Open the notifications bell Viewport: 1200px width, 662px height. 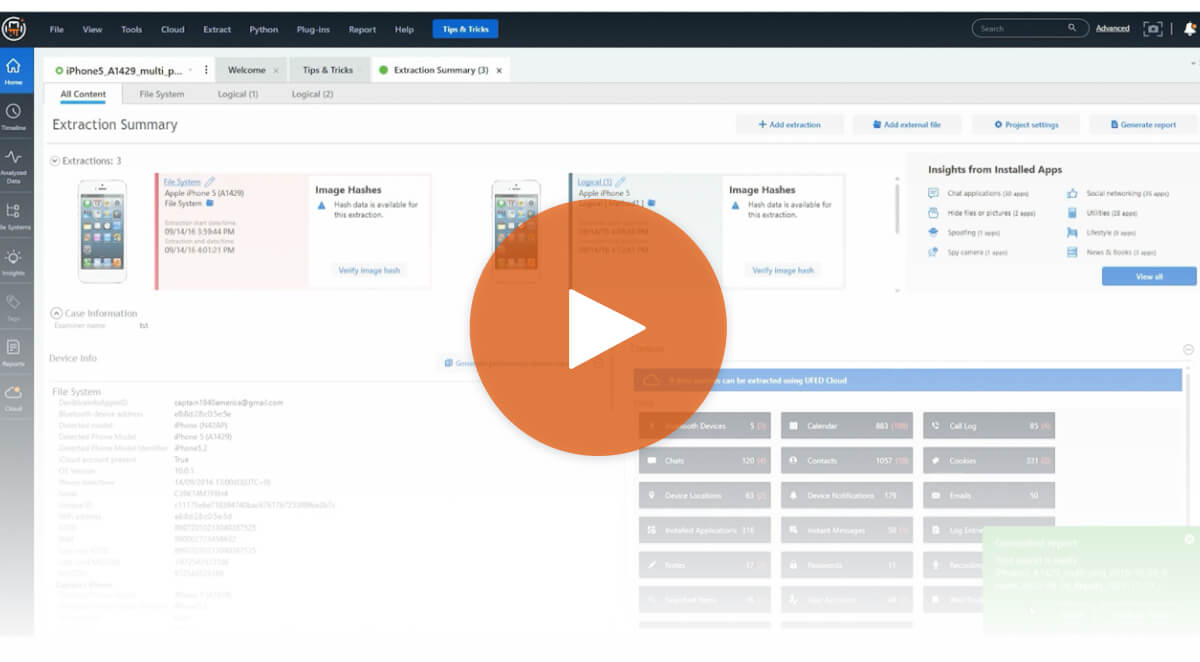(1189, 29)
